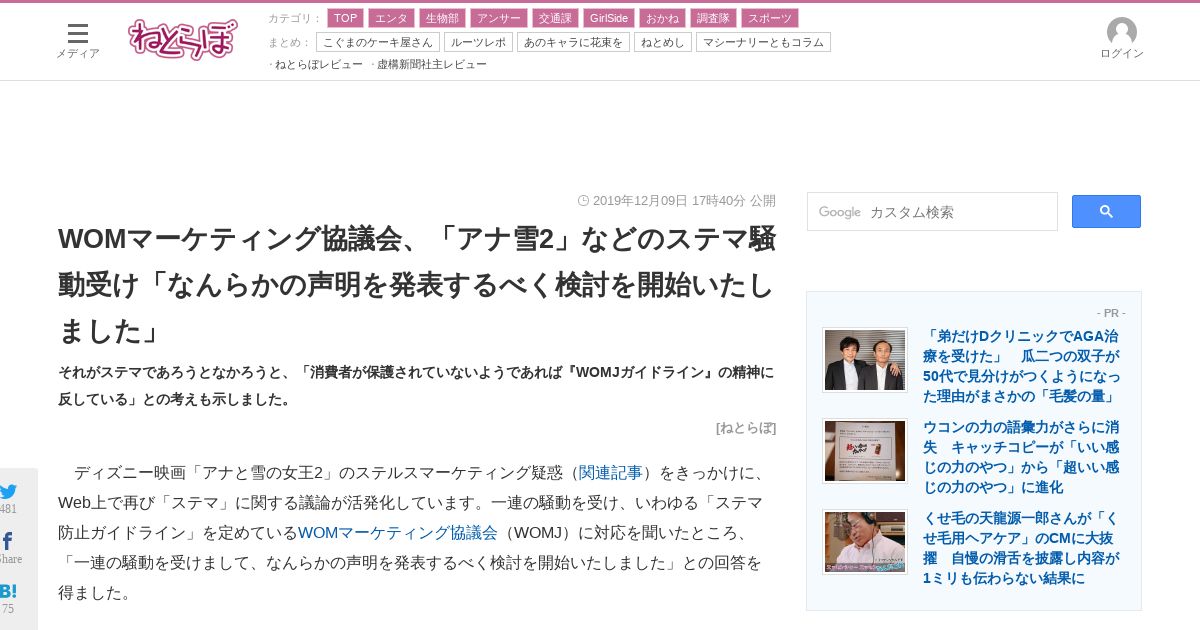Screen dimensions: 1200x630
Task: Open the ルーツレポ collection
Action: 478,42
